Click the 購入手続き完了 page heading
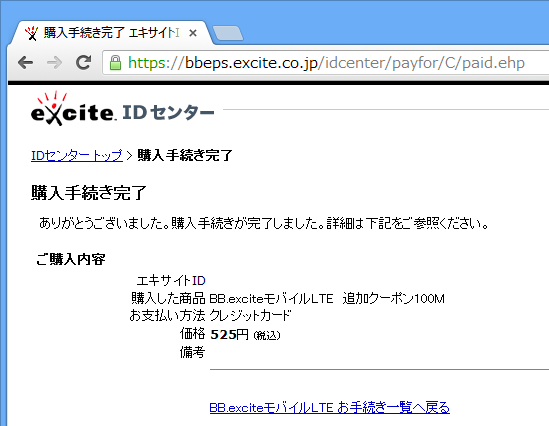 [x=89, y=193]
